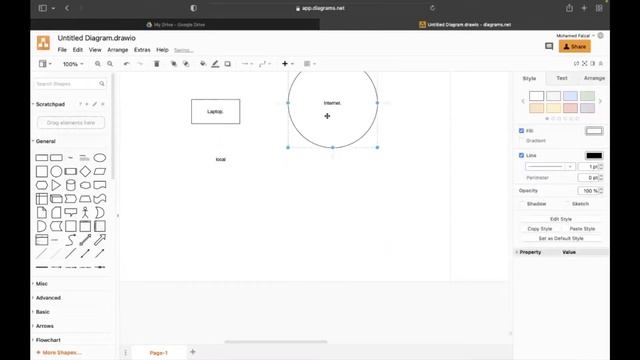
Task: Open the Arrange menu
Action: point(118,50)
